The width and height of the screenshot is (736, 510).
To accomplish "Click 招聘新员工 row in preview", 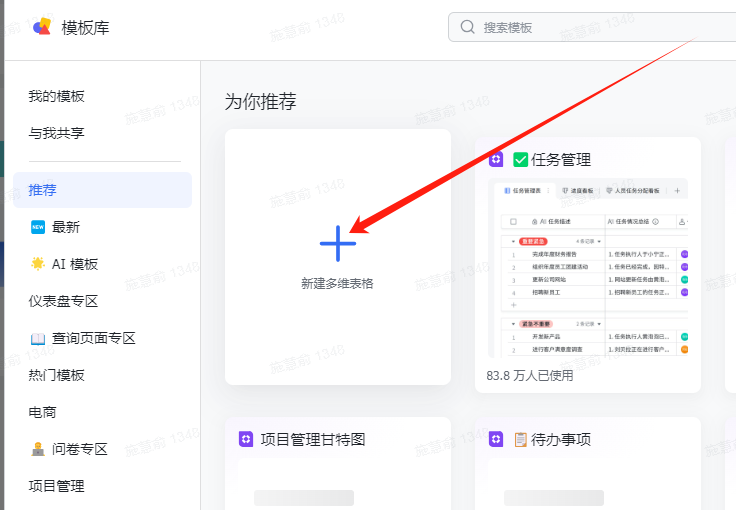I will 546,292.
